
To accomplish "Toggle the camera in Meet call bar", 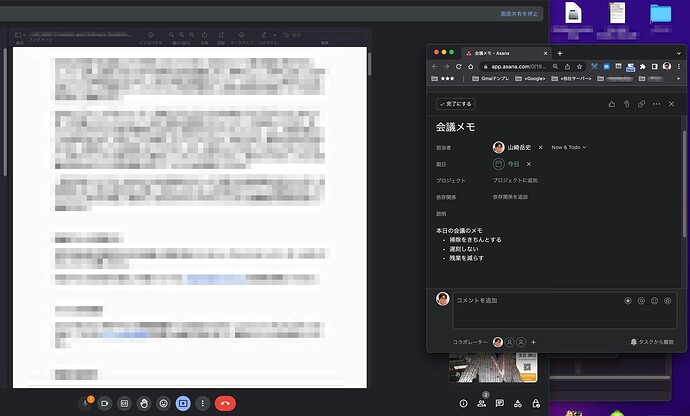I will [x=105, y=403].
